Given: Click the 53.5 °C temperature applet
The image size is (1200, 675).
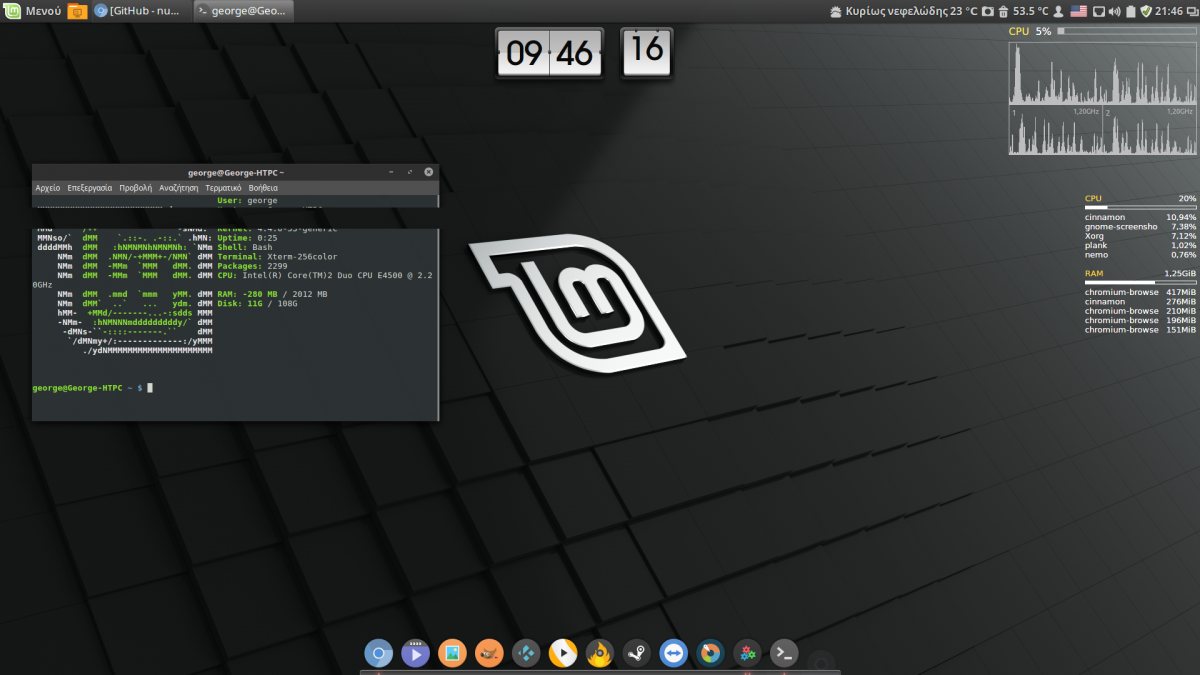Looking at the screenshot, I should [x=1030, y=11].
